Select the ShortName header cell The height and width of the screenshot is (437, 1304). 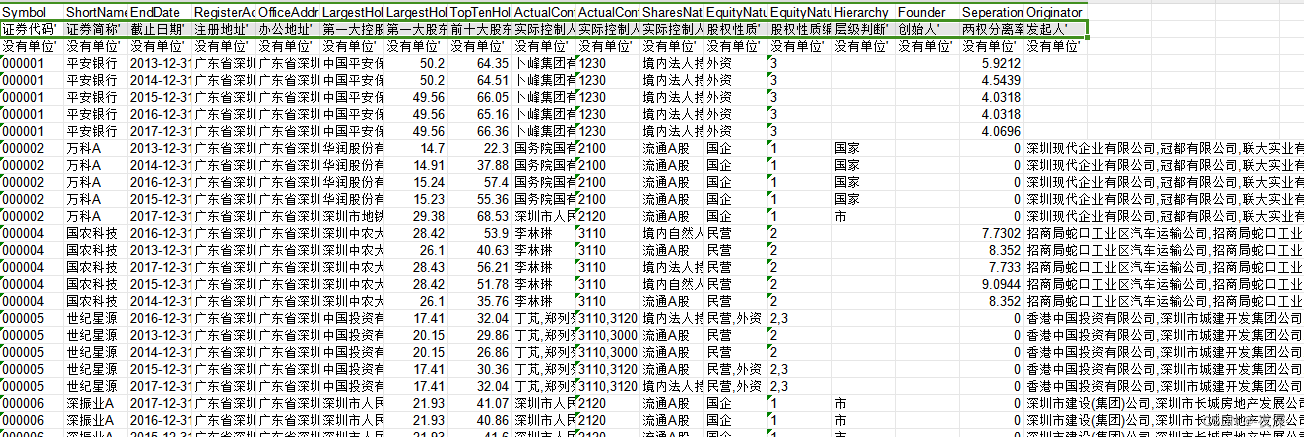[x=96, y=11]
